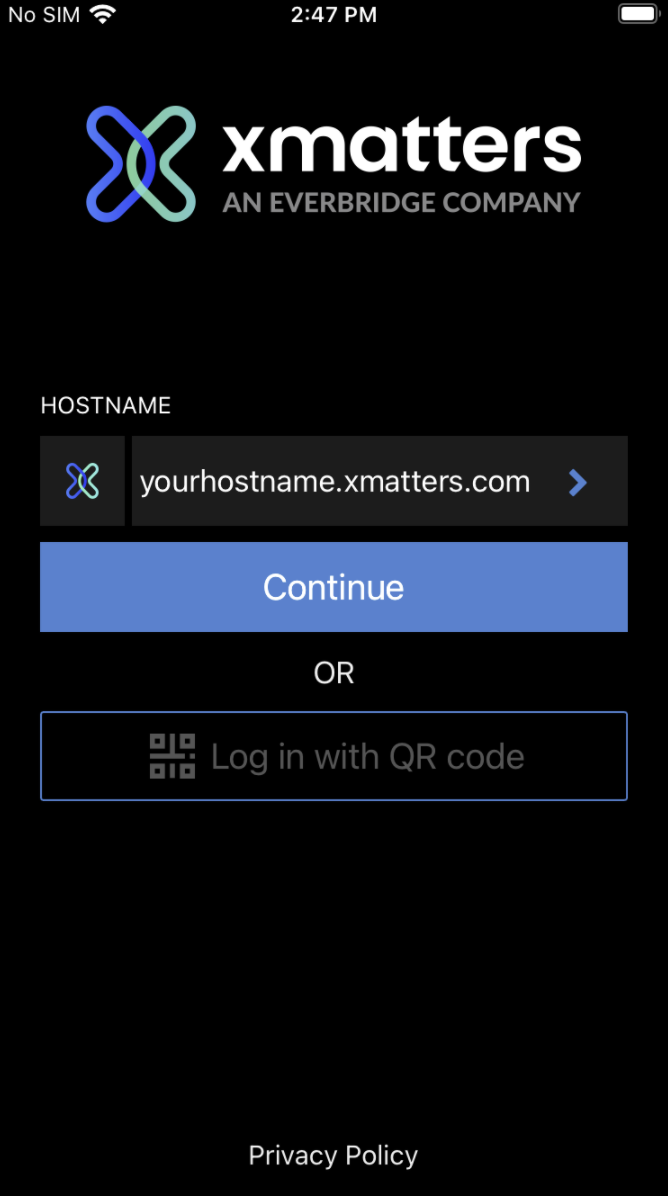668x1196 pixels.
Task: Open the Privacy Policy link
Action: [333, 1155]
